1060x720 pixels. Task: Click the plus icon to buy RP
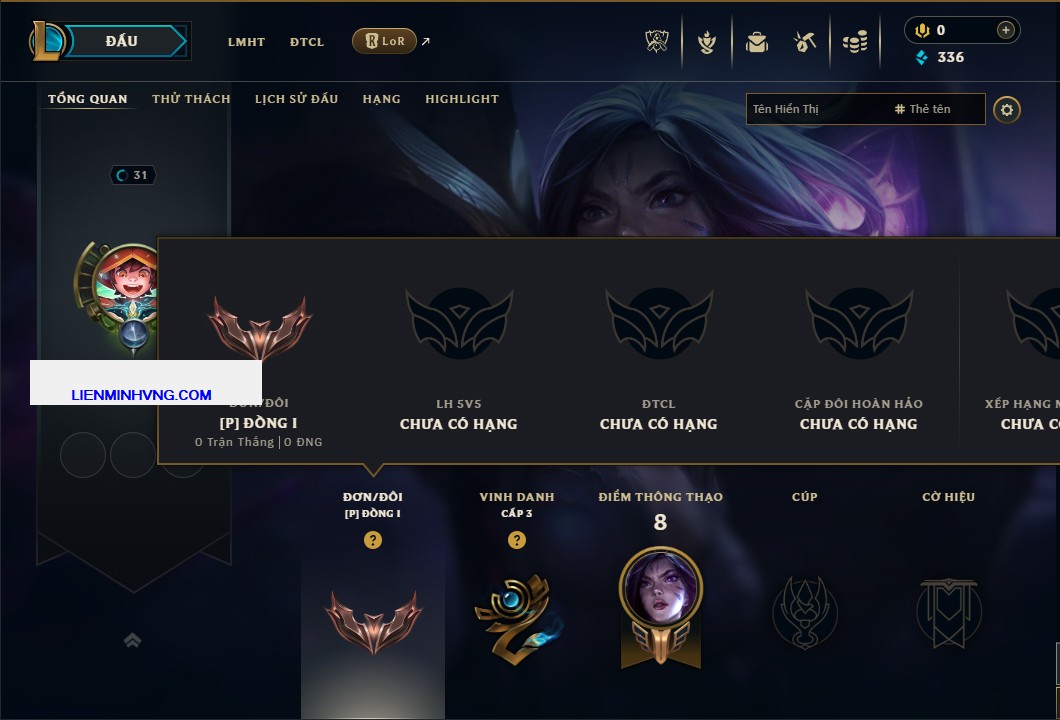point(1006,30)
